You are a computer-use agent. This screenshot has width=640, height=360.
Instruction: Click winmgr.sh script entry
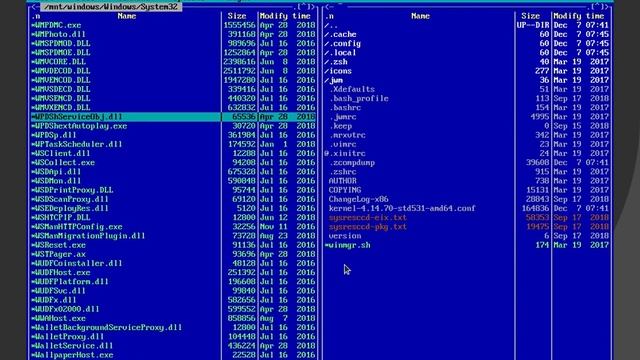(467, 245)
